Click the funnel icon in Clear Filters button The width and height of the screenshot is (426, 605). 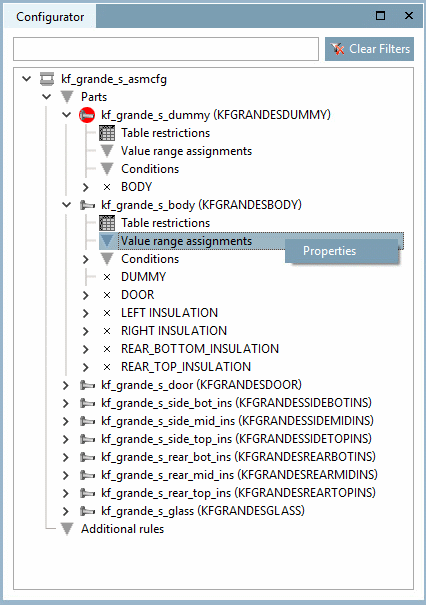click(337, 49)
